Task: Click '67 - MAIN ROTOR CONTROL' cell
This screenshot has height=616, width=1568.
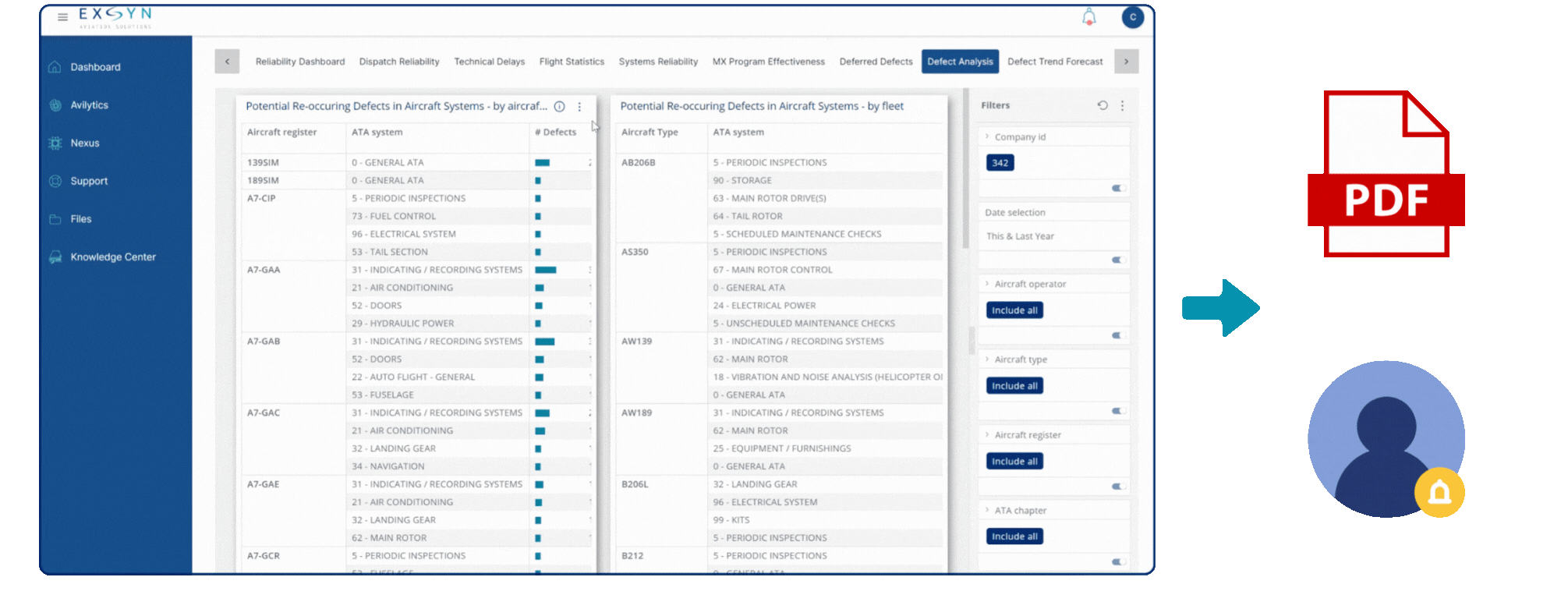Action: pos(773,270)
